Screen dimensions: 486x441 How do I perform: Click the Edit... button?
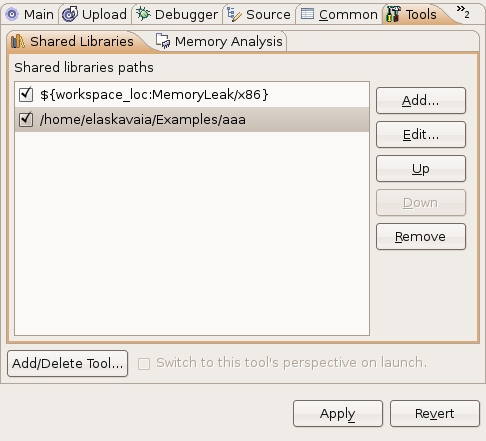point(421,135)
